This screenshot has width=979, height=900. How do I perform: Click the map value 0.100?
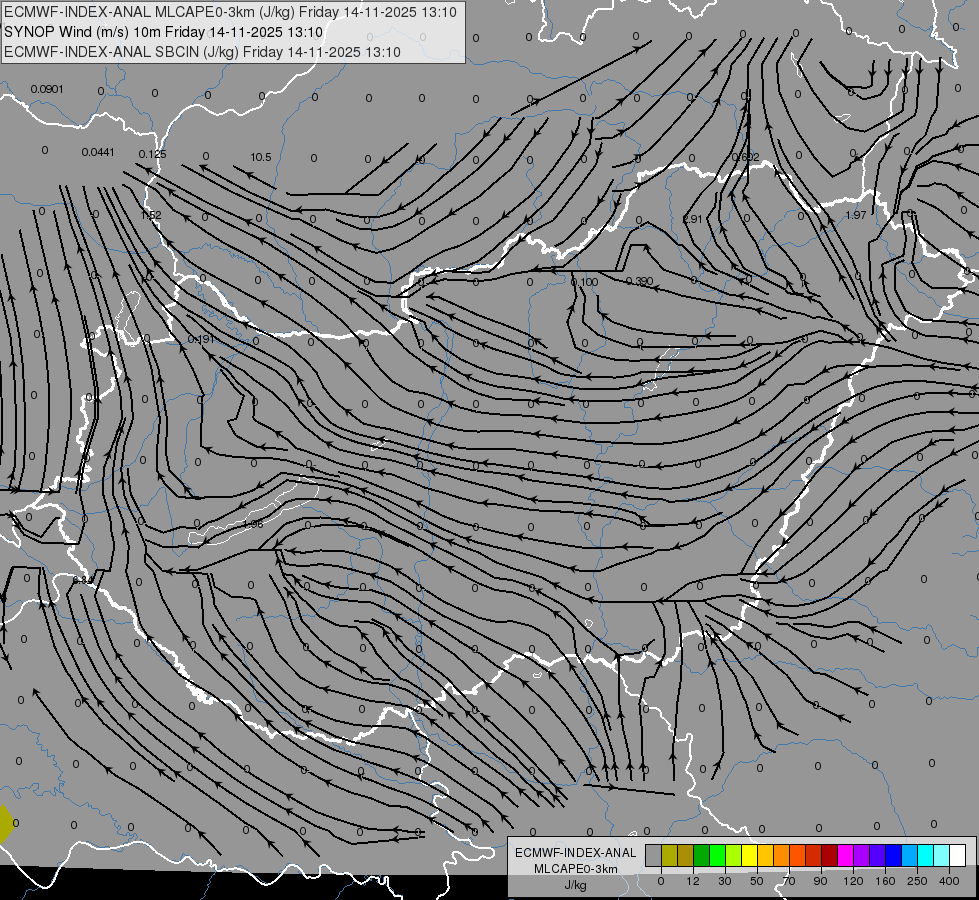point(585,282)
